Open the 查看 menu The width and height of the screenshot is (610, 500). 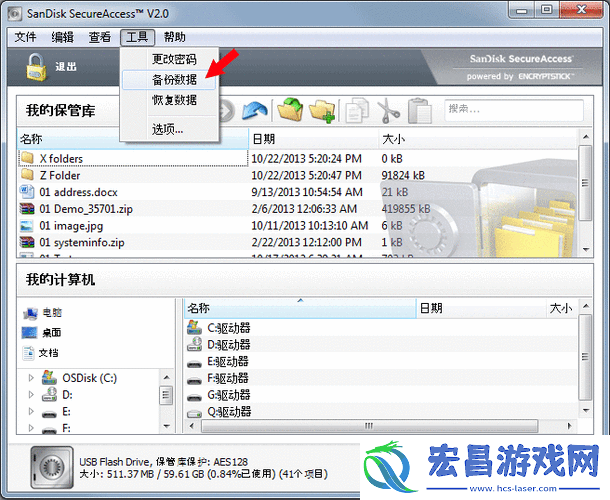100,37
